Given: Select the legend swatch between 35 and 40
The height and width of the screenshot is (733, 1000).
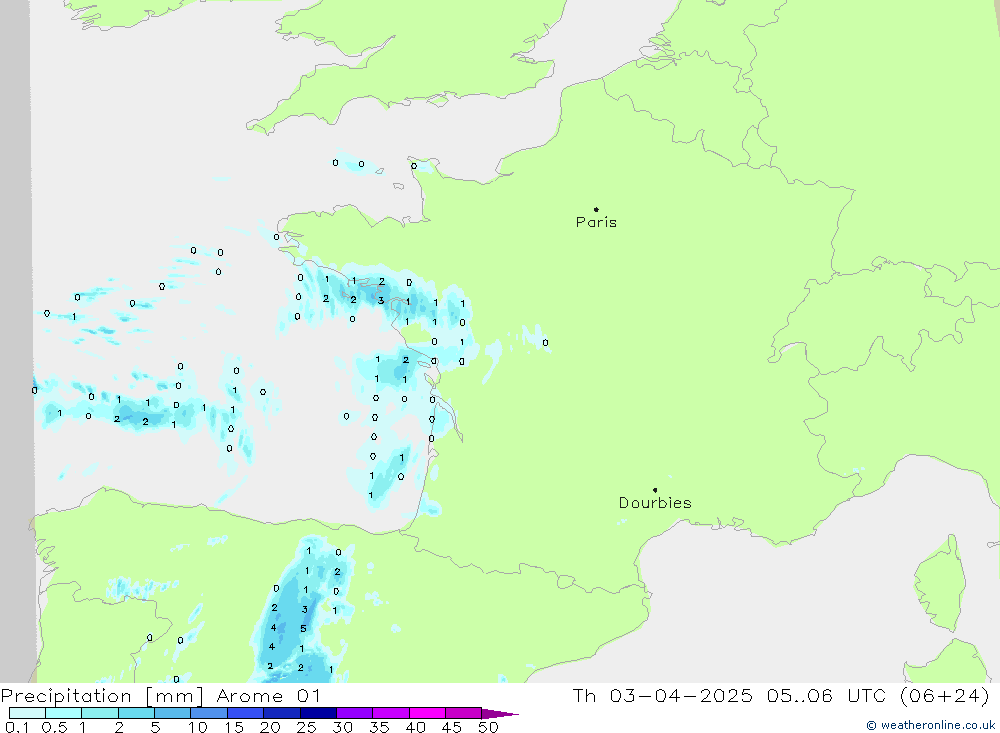Looking at the screenshot, I should (391, 713).
